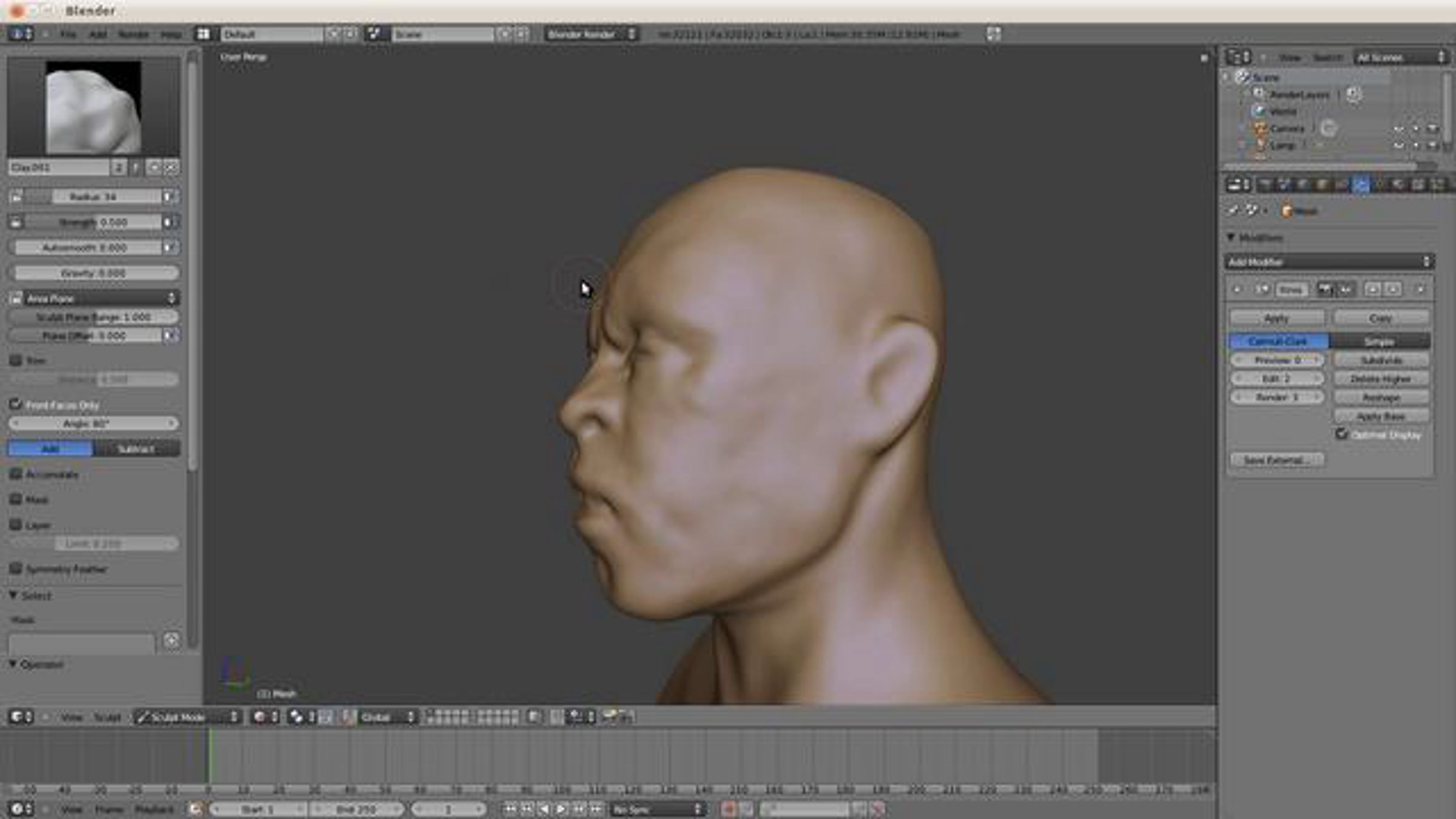Toggle Optimal Display checkbox in modifier

(1341, 434)
